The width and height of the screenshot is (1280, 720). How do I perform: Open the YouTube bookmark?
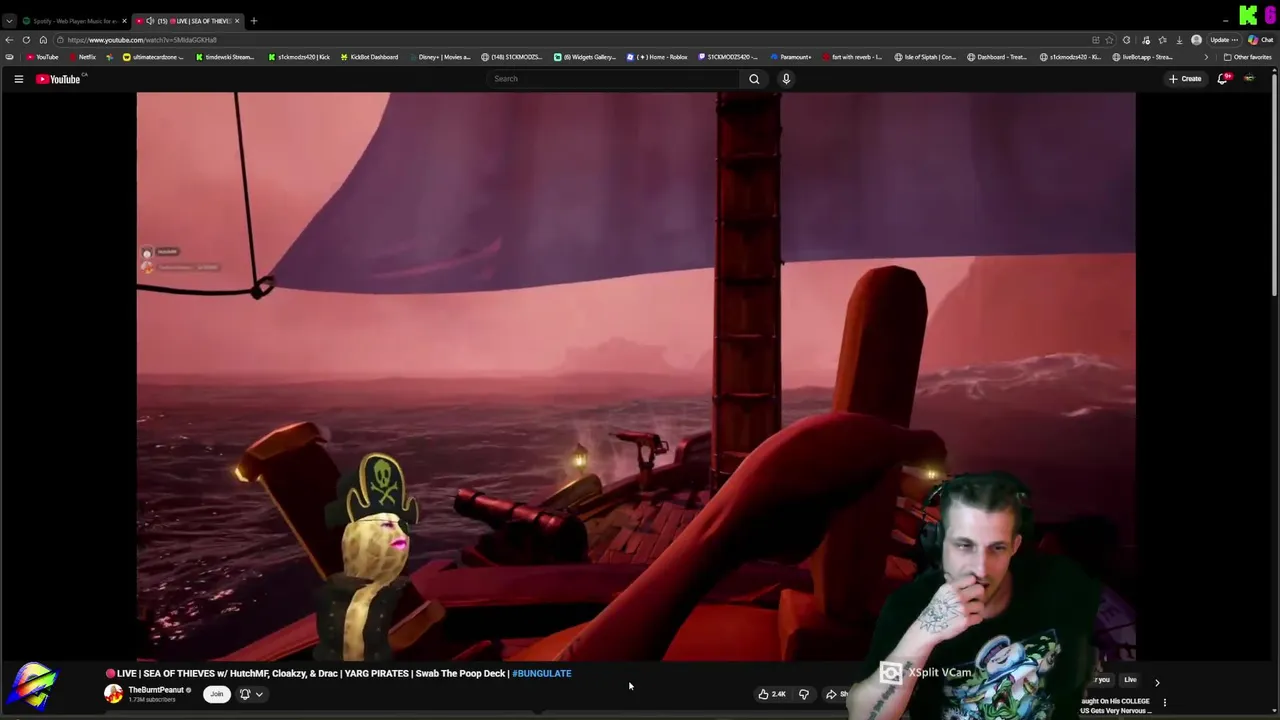click(42, 57)
